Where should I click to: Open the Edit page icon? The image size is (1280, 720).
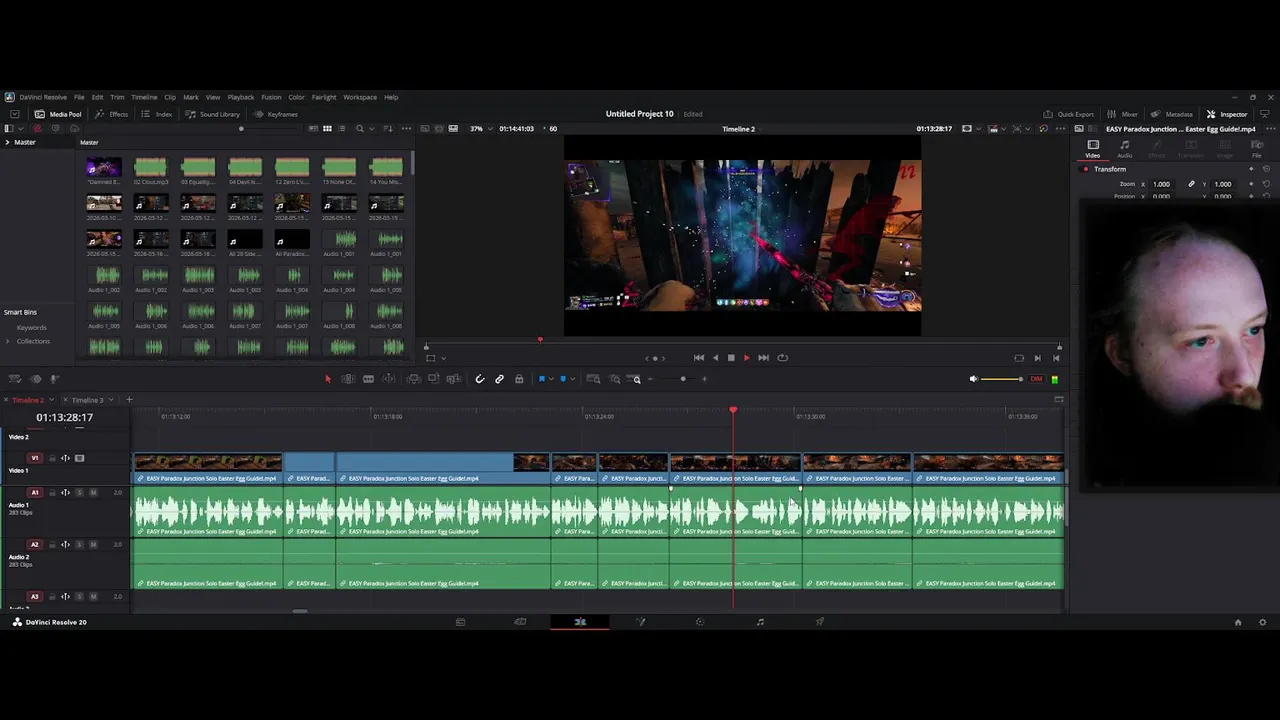[x=580, y=622]
